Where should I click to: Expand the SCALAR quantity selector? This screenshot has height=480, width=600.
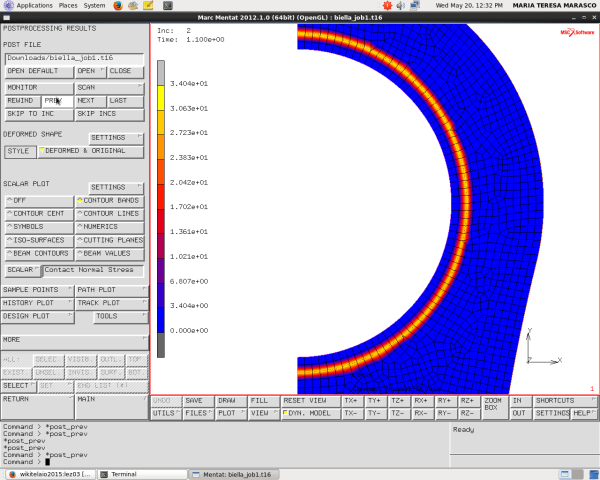tap(23, 270)
